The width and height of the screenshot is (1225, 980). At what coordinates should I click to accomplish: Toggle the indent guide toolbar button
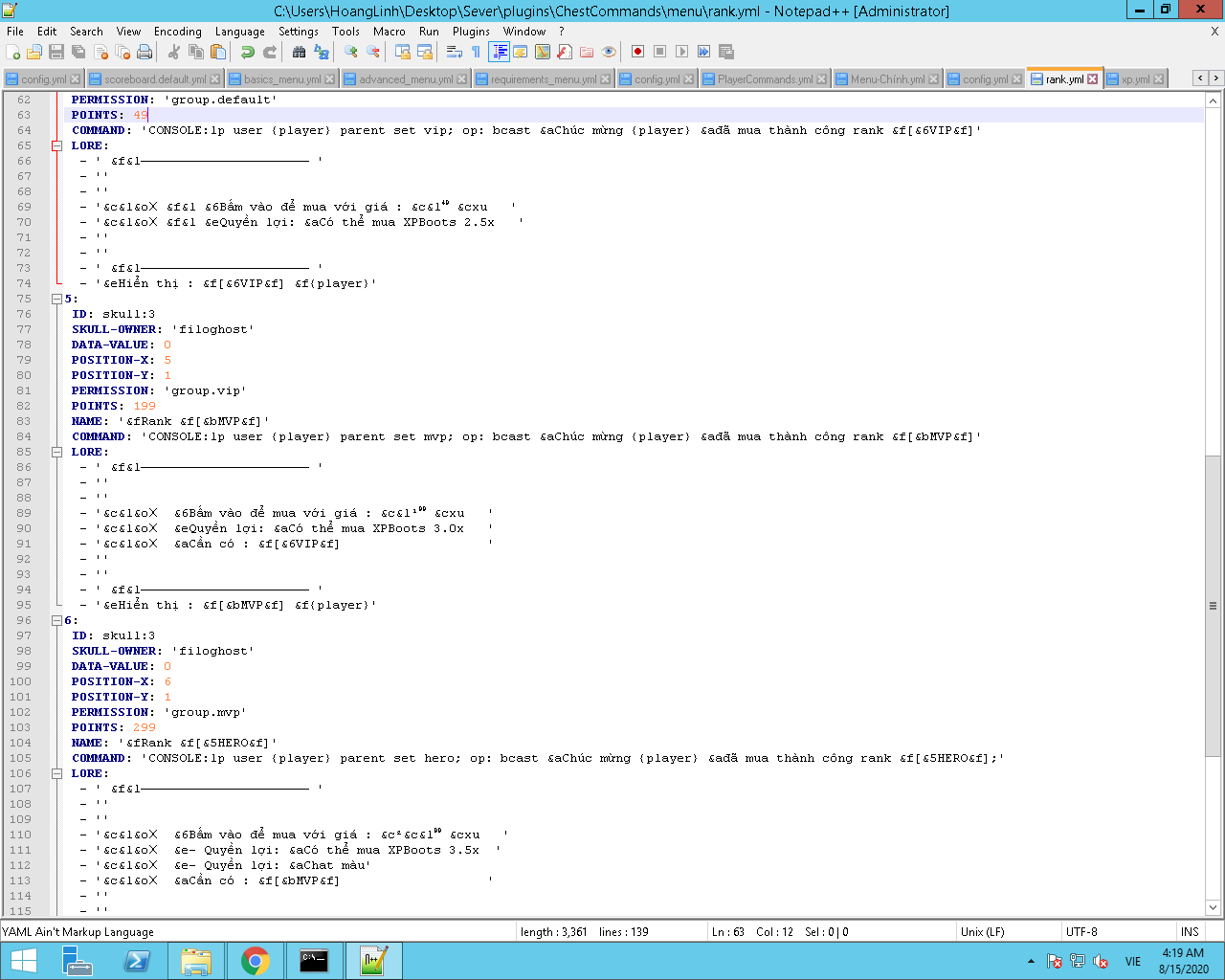coord(499,52)
